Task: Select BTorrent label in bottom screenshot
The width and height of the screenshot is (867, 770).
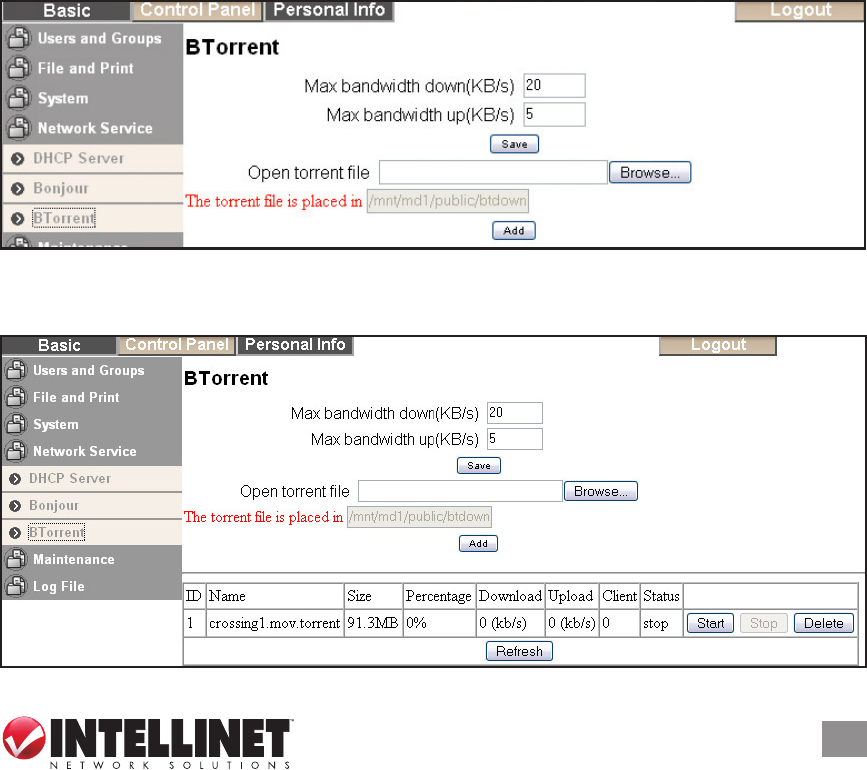Action: click(57, 532)
